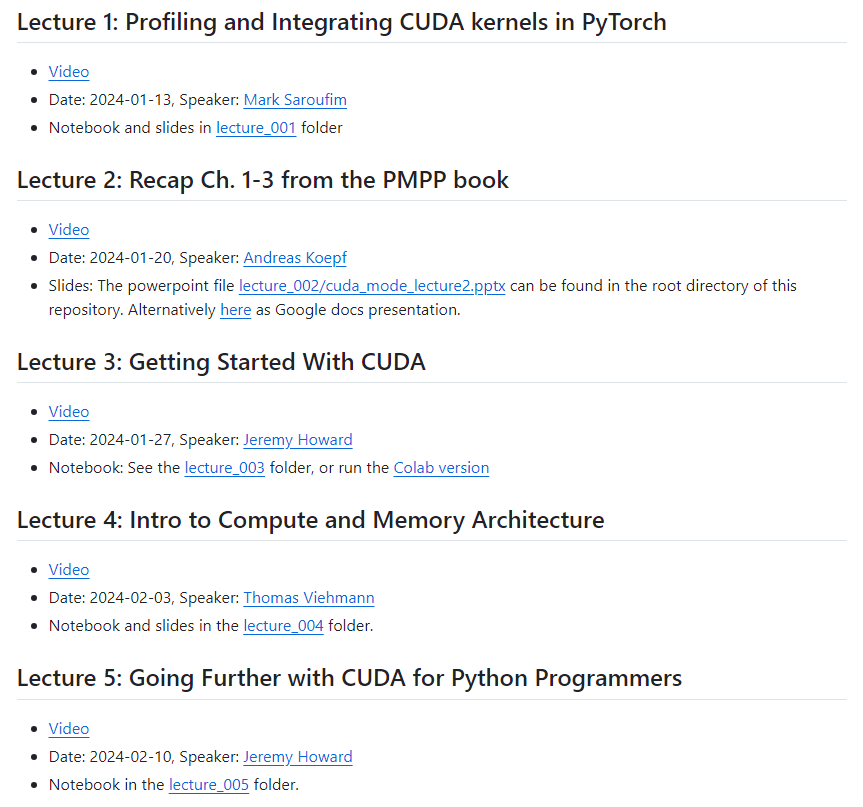This screenshot has width=863, height=807.
Task: Open Jeremy Howard link under Lecture 3
Action: pyautogui.click(x=298, y=440)
